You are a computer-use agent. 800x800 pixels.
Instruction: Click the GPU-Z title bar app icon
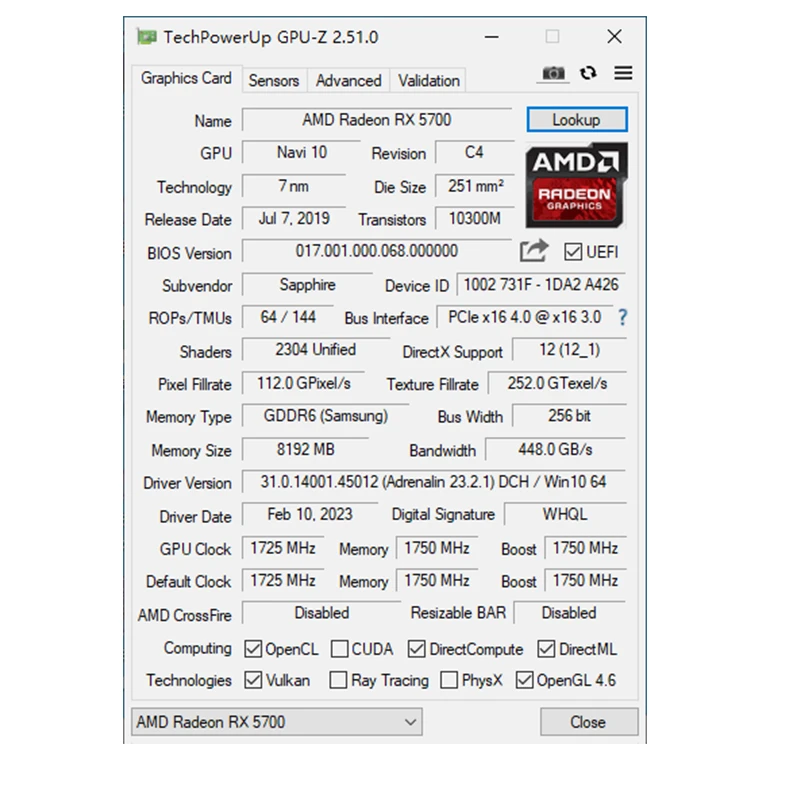pos(146,37)
